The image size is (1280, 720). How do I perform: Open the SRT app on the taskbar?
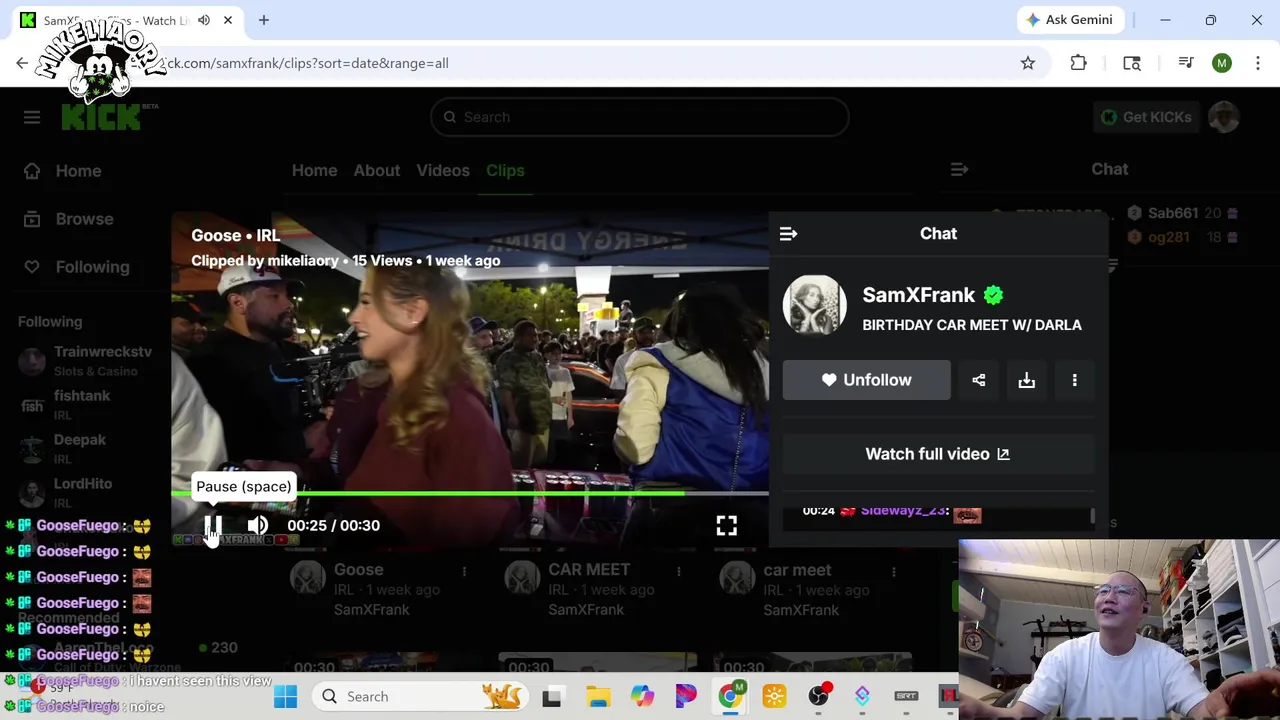906,696
